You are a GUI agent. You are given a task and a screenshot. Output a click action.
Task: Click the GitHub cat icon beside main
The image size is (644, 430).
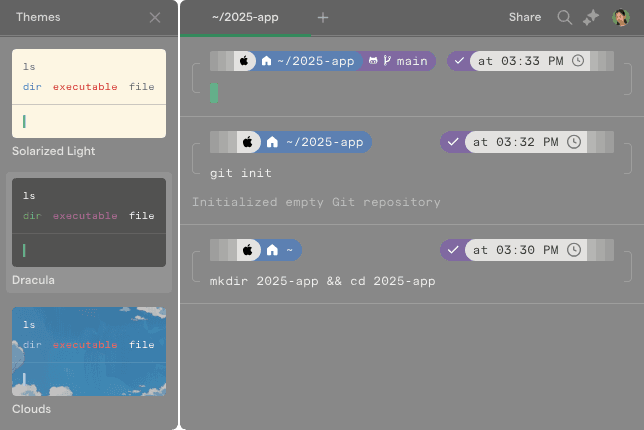(x=373, y=61)
